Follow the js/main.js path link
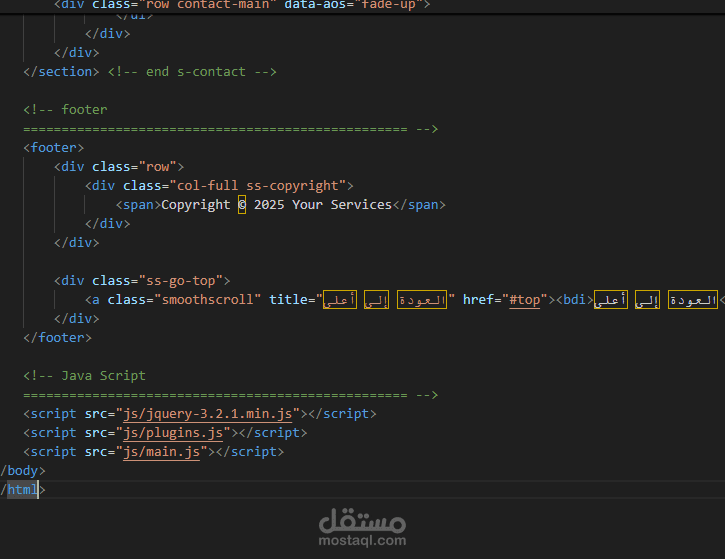The image size is (725, 559). 161,451
